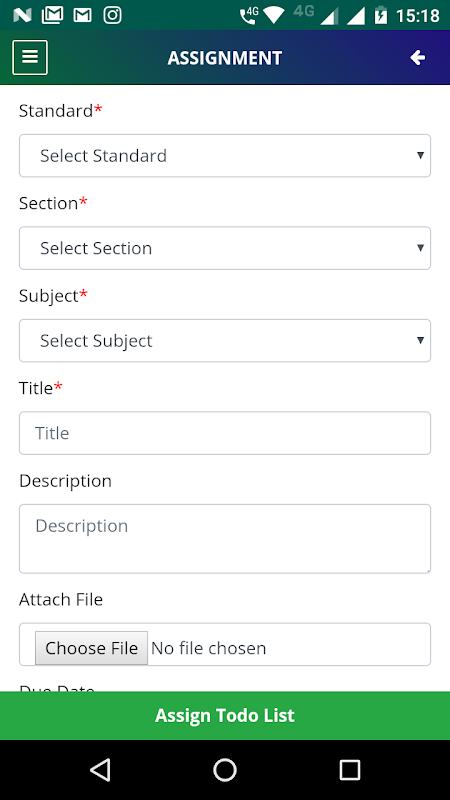Tap the Assign Todo List button

(x=225, y=715)
